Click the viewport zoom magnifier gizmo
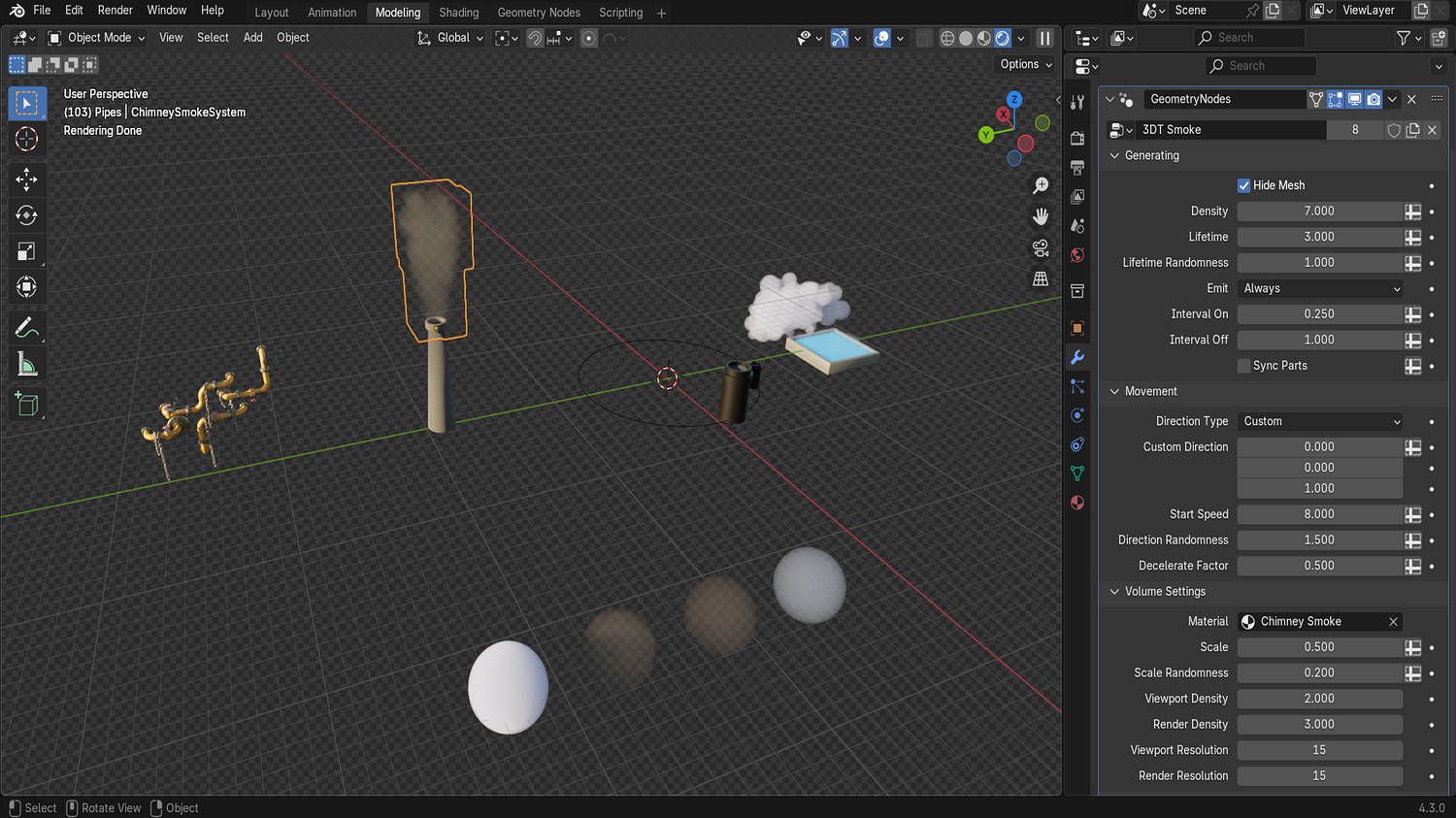 pyautogui.click(x=1041, y=185)
